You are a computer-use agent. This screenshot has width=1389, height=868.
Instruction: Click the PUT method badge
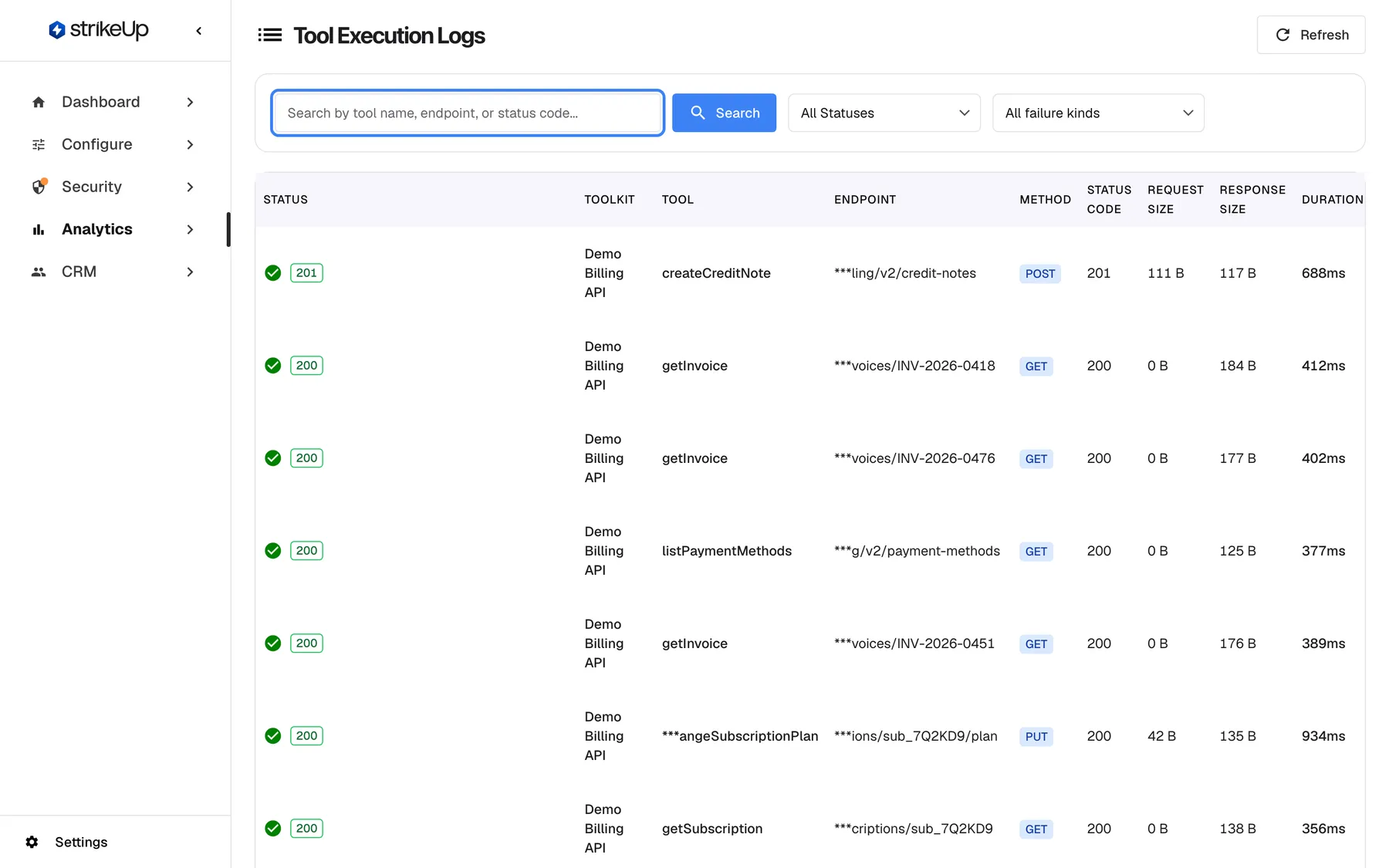click(1036, 737)
